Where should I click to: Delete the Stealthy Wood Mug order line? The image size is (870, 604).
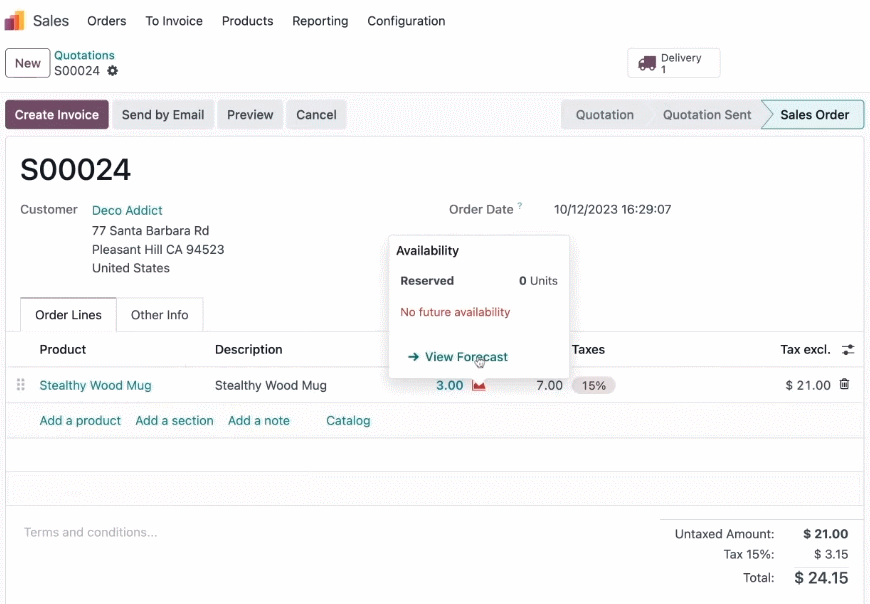click(x=844, y=384)
